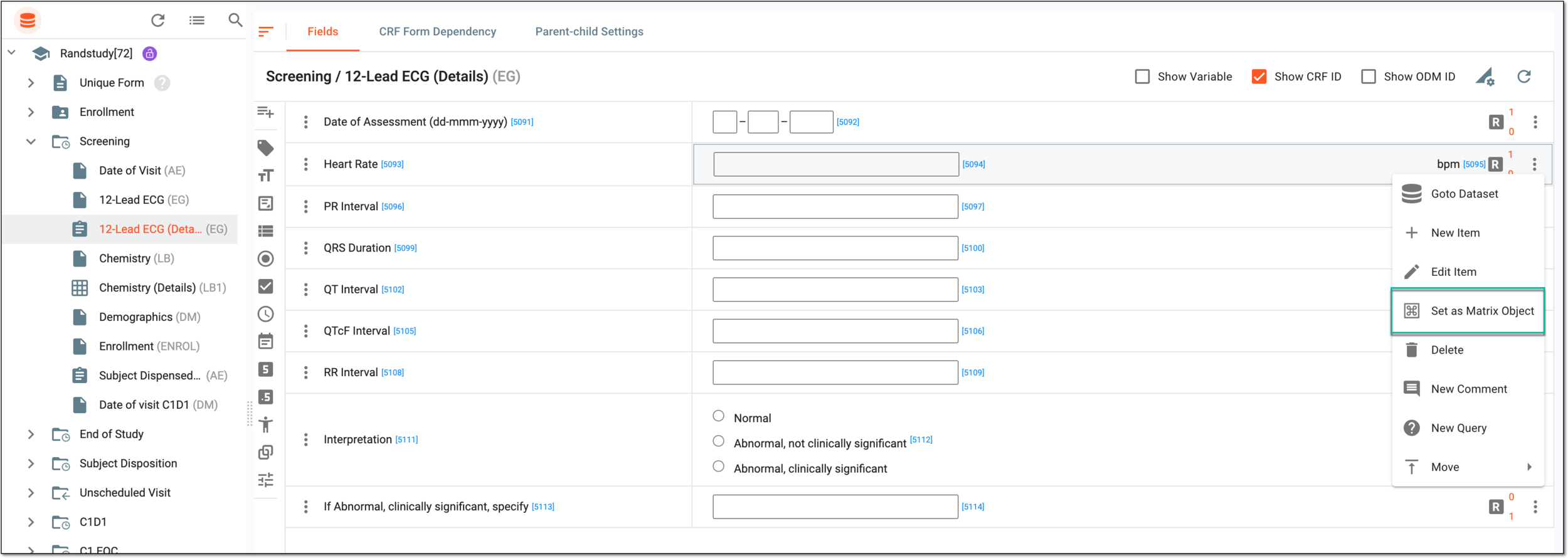
Task: Uncheck the Show CRF ID checkbox
Action: coord(1259,76)
